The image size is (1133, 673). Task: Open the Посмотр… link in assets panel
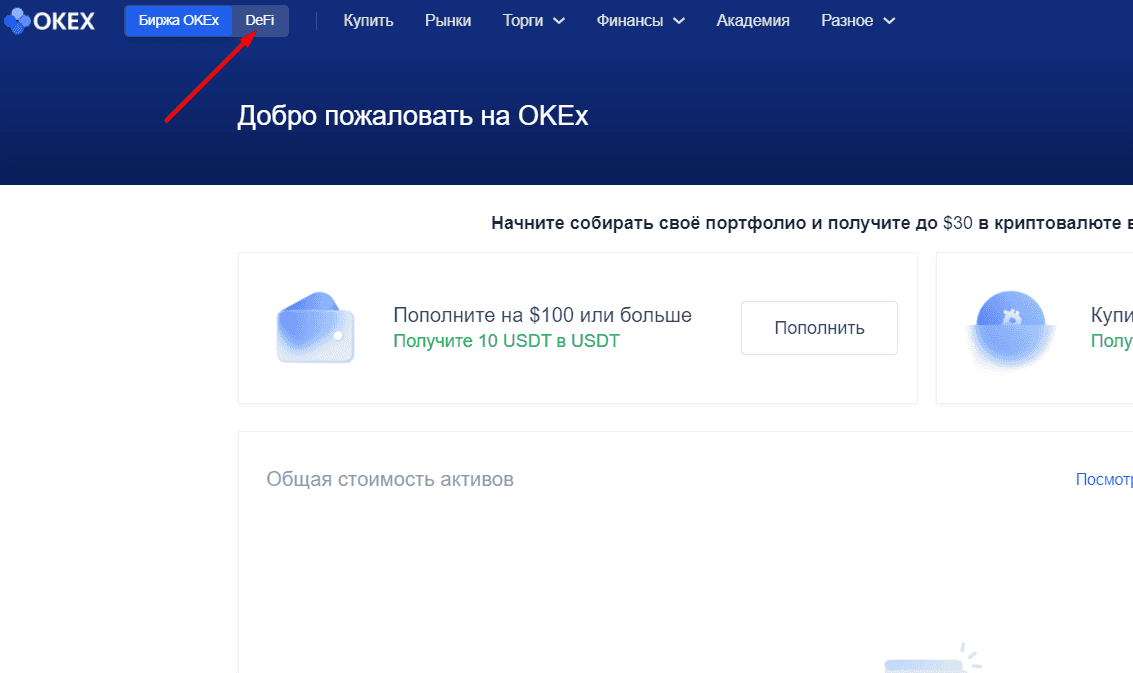point(1104,479)
